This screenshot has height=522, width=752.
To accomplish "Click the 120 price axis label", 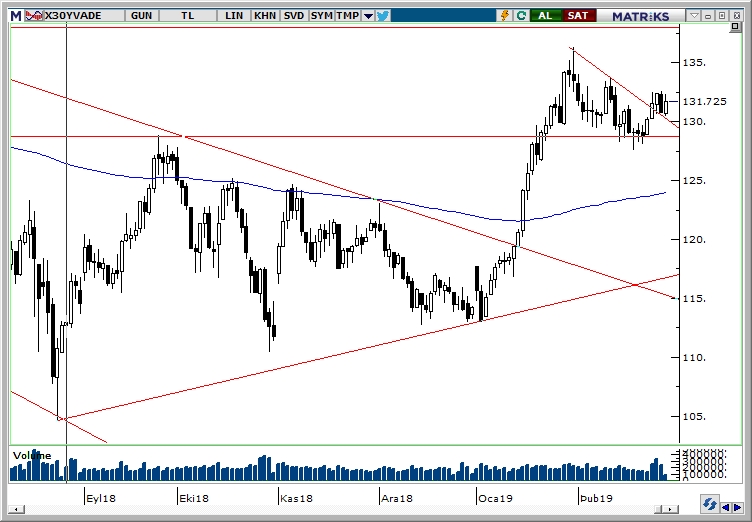I will coord(694,240).
